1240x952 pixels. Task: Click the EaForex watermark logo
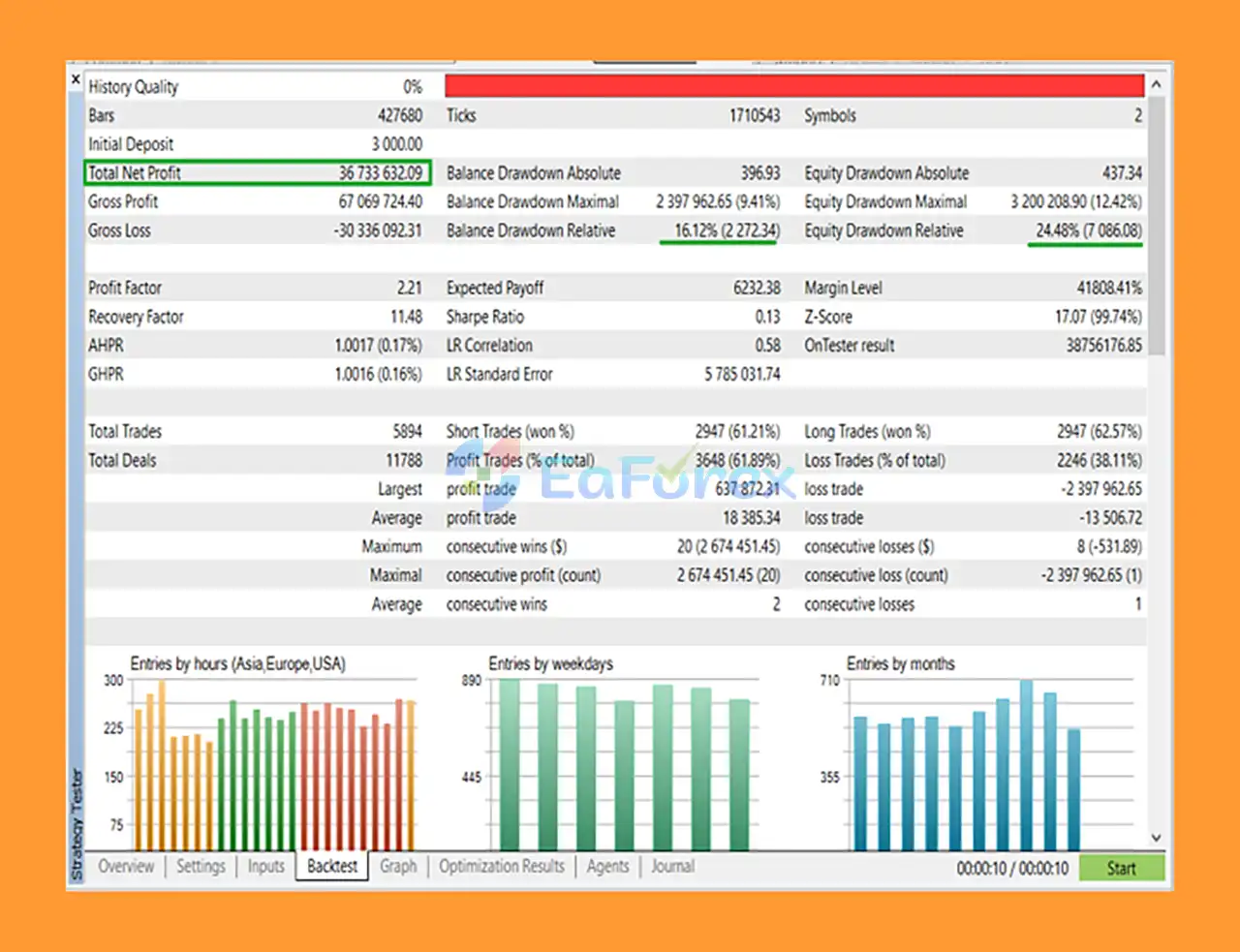(x=620, y=475)
